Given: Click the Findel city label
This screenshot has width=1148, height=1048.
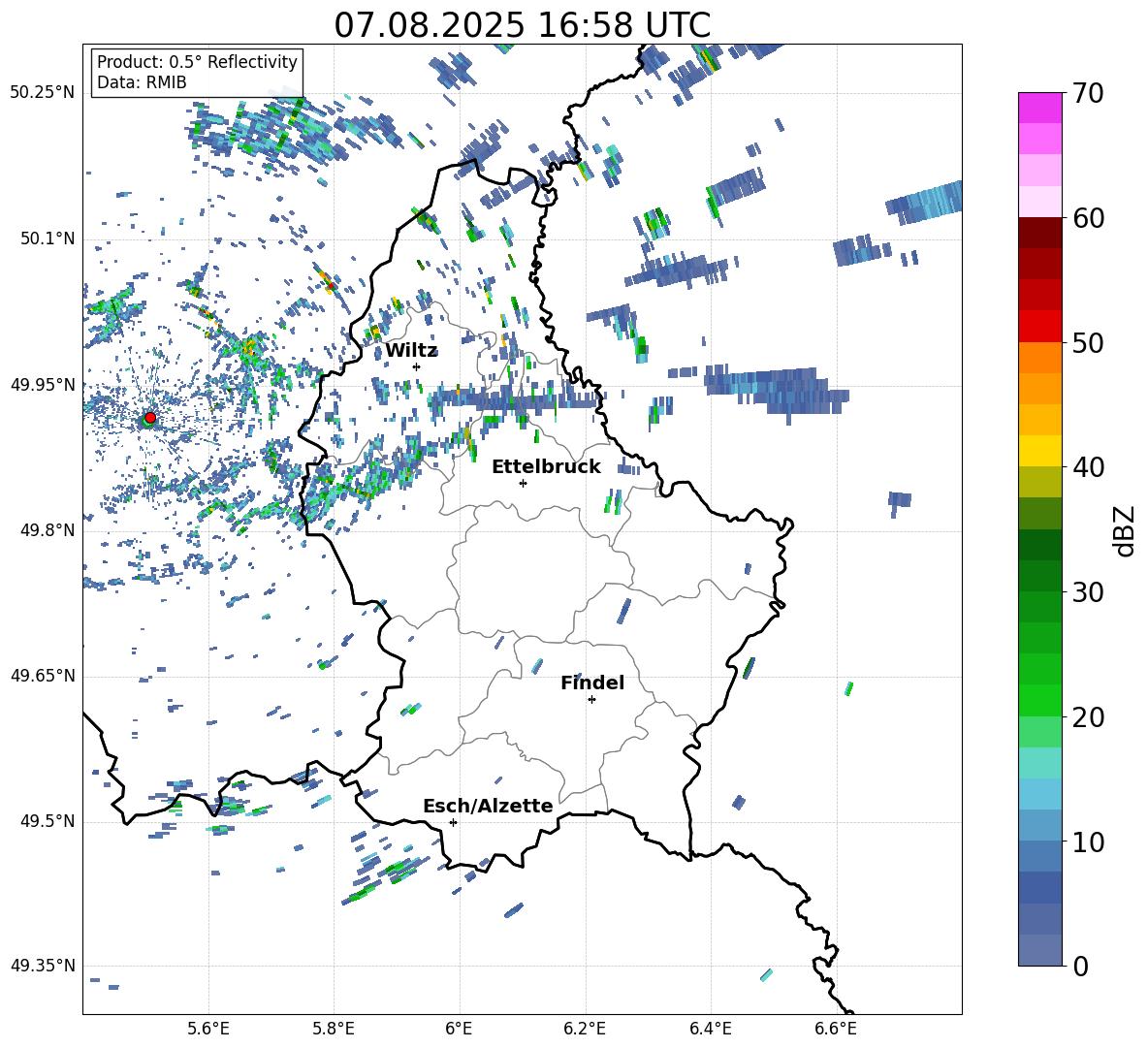Looking at the screenshot, I should tap(592, 683).
